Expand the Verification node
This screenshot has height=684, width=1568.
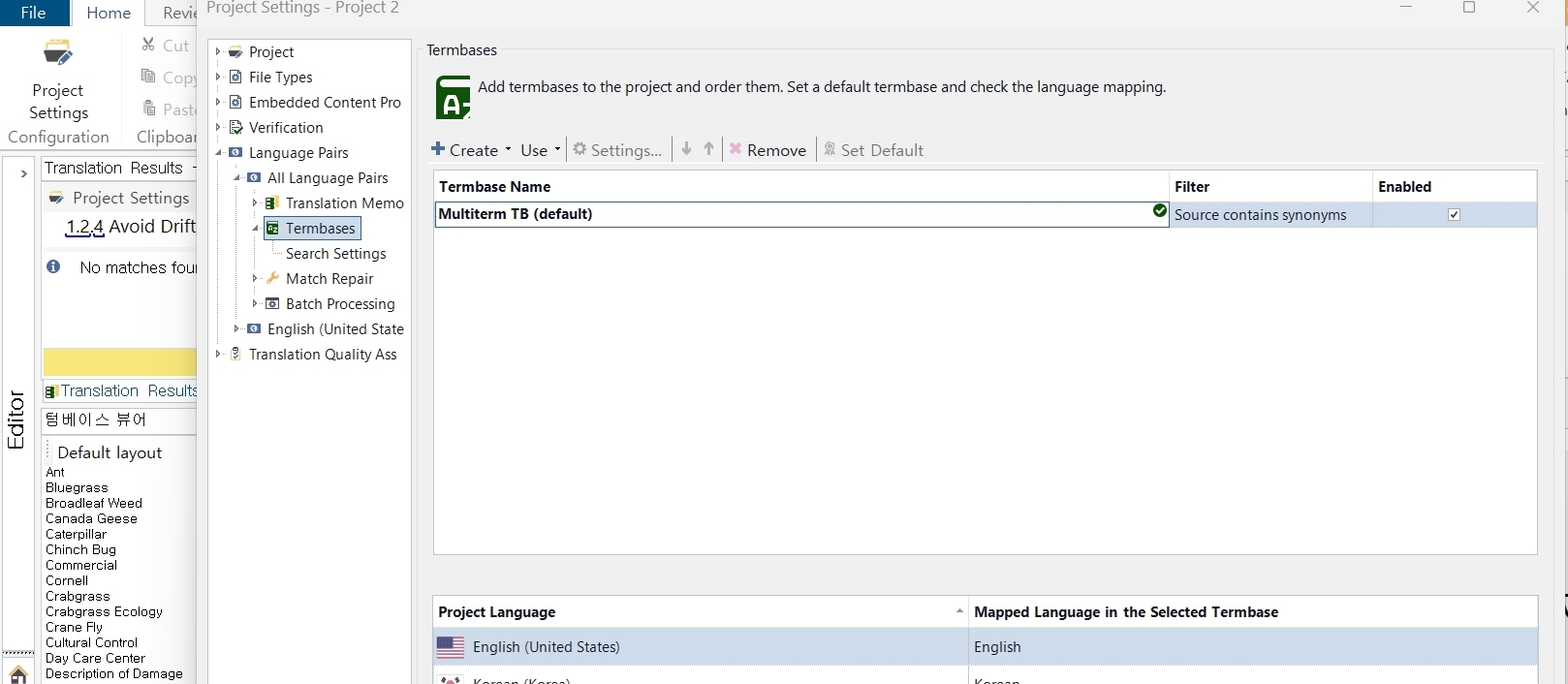[x=218, y=128]
